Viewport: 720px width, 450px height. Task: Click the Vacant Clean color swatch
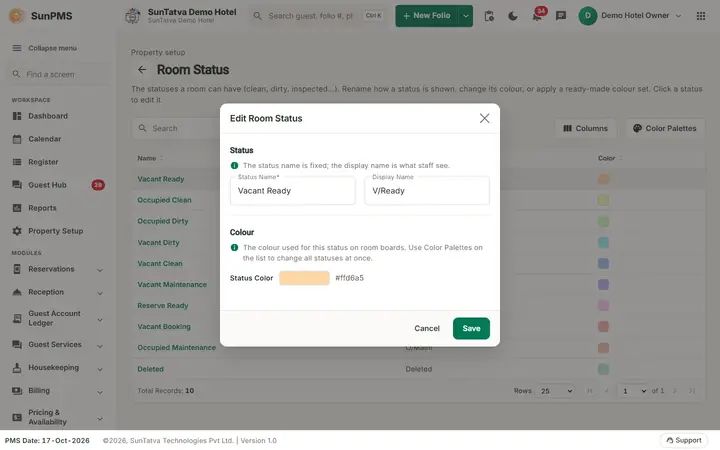[603, 264]
